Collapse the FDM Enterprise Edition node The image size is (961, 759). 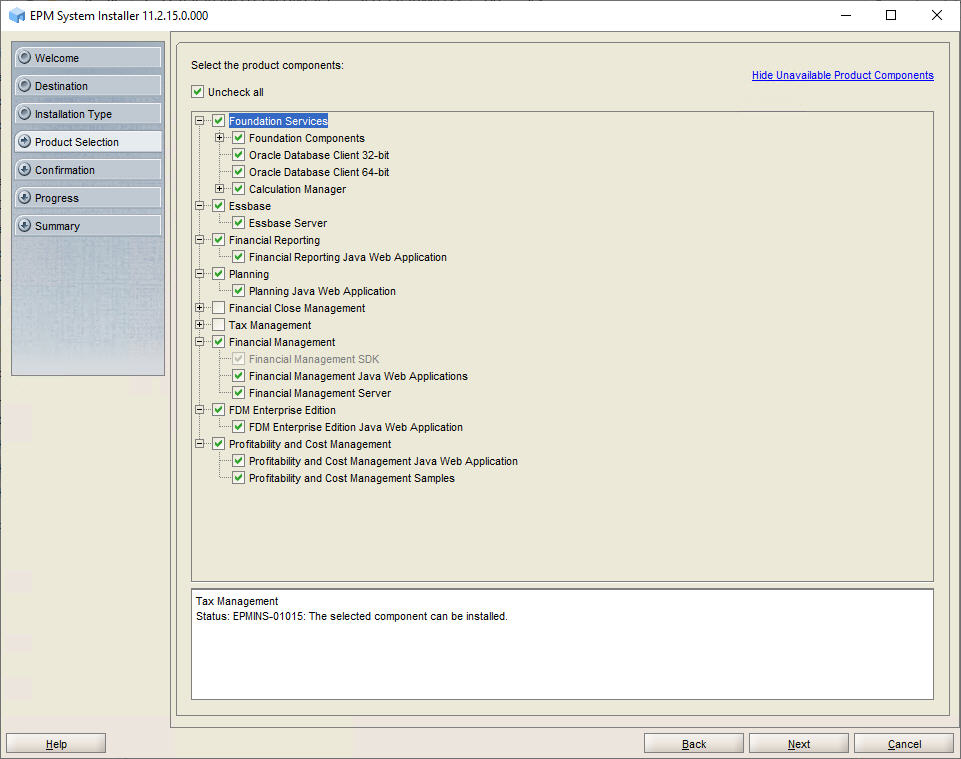[x=200, y=410]
